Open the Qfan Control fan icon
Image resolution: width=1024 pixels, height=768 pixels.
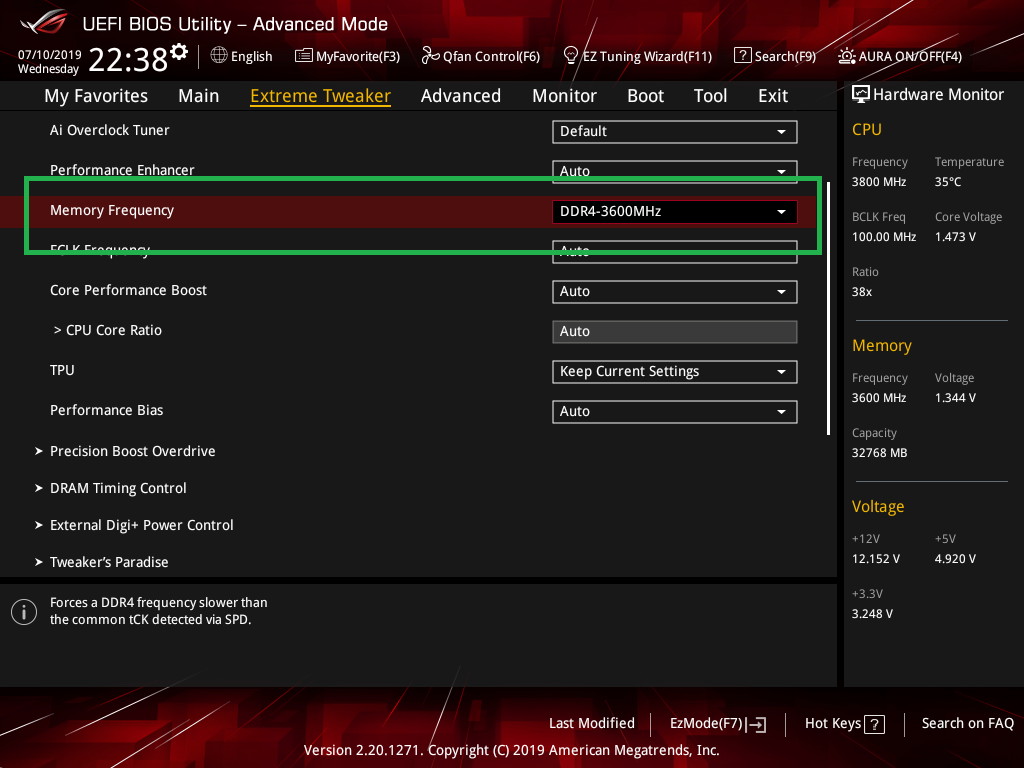[x=430, y=56]
